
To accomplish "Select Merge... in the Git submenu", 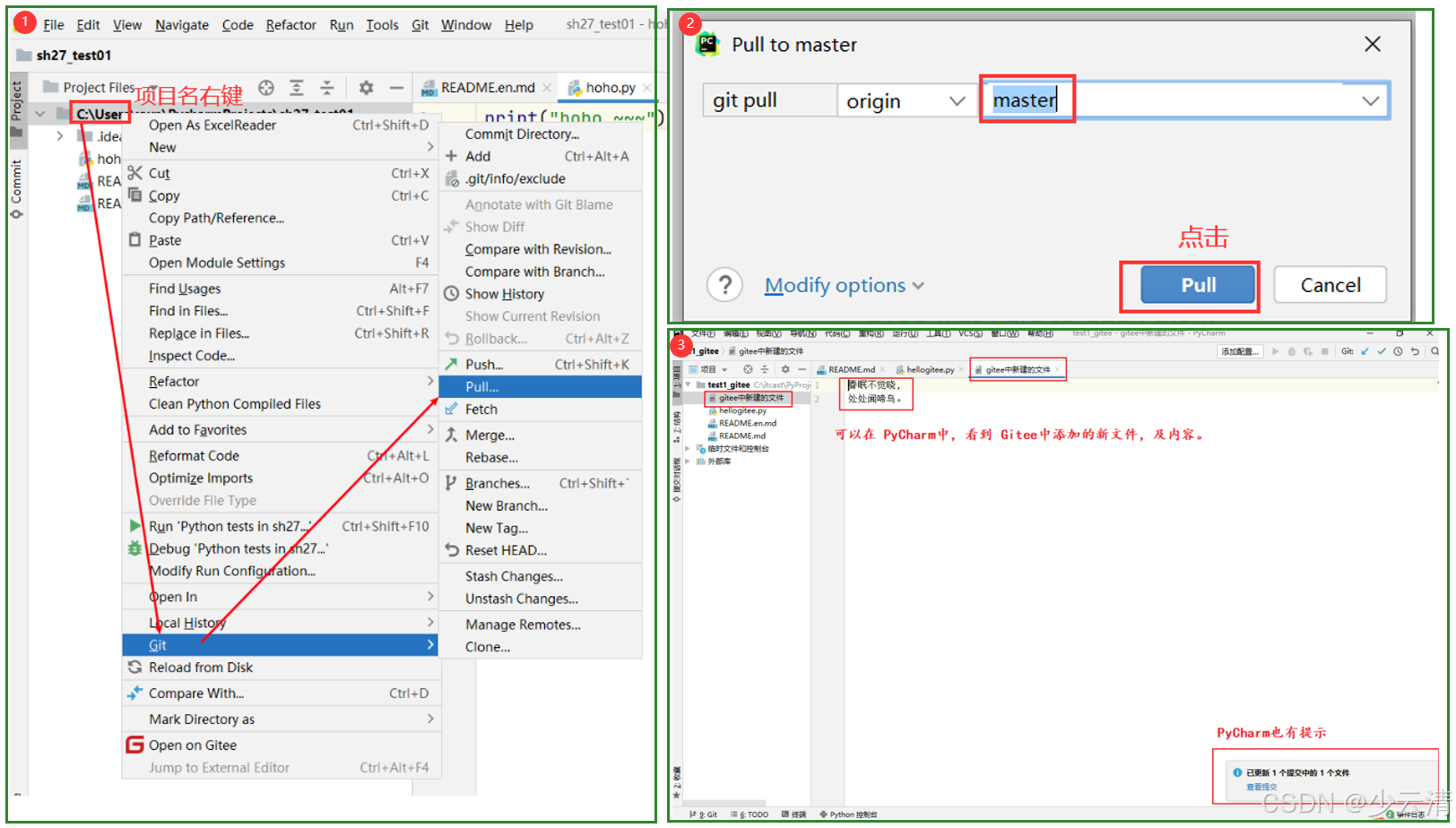I will (x=541, y=436).
